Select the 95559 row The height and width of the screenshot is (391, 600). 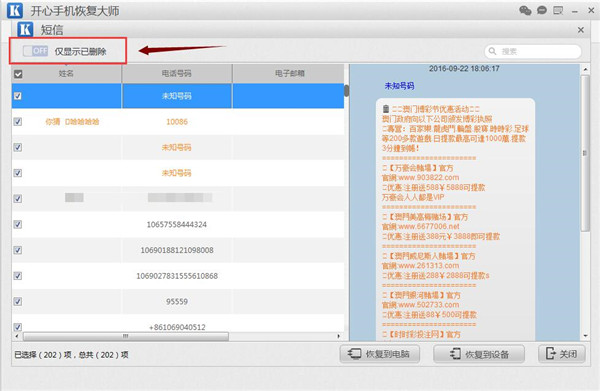coord(178,301)
